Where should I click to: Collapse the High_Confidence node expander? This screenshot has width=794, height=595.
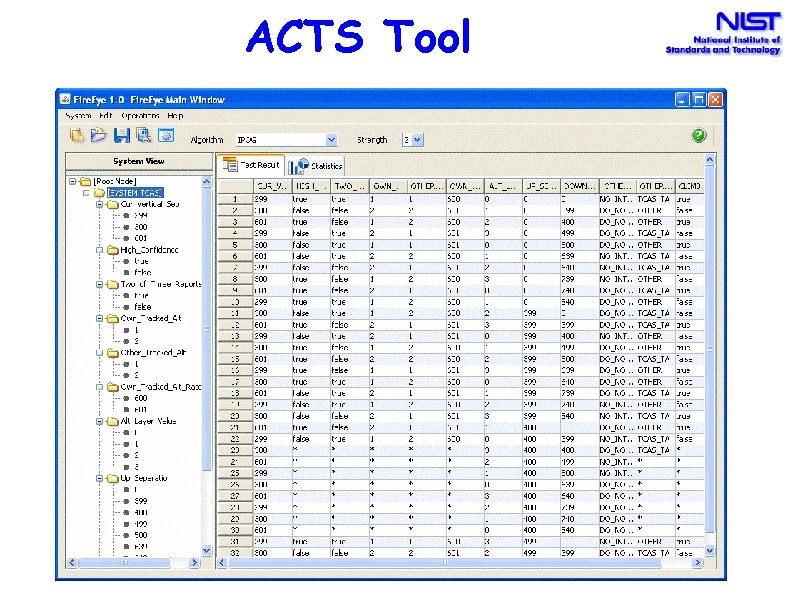pyautogui.click(x=100, y=250)
